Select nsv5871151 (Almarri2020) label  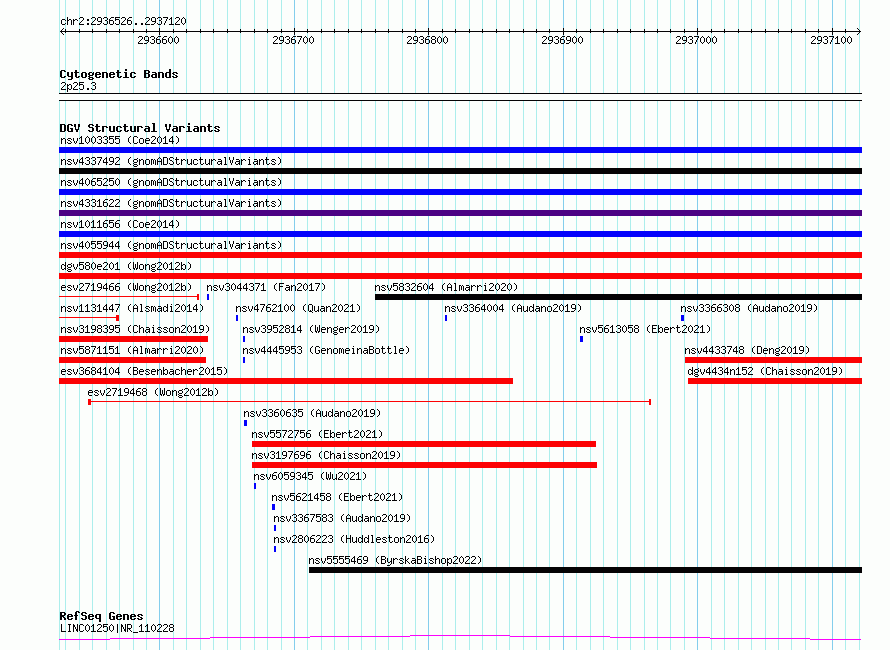[x=132, y=350]
